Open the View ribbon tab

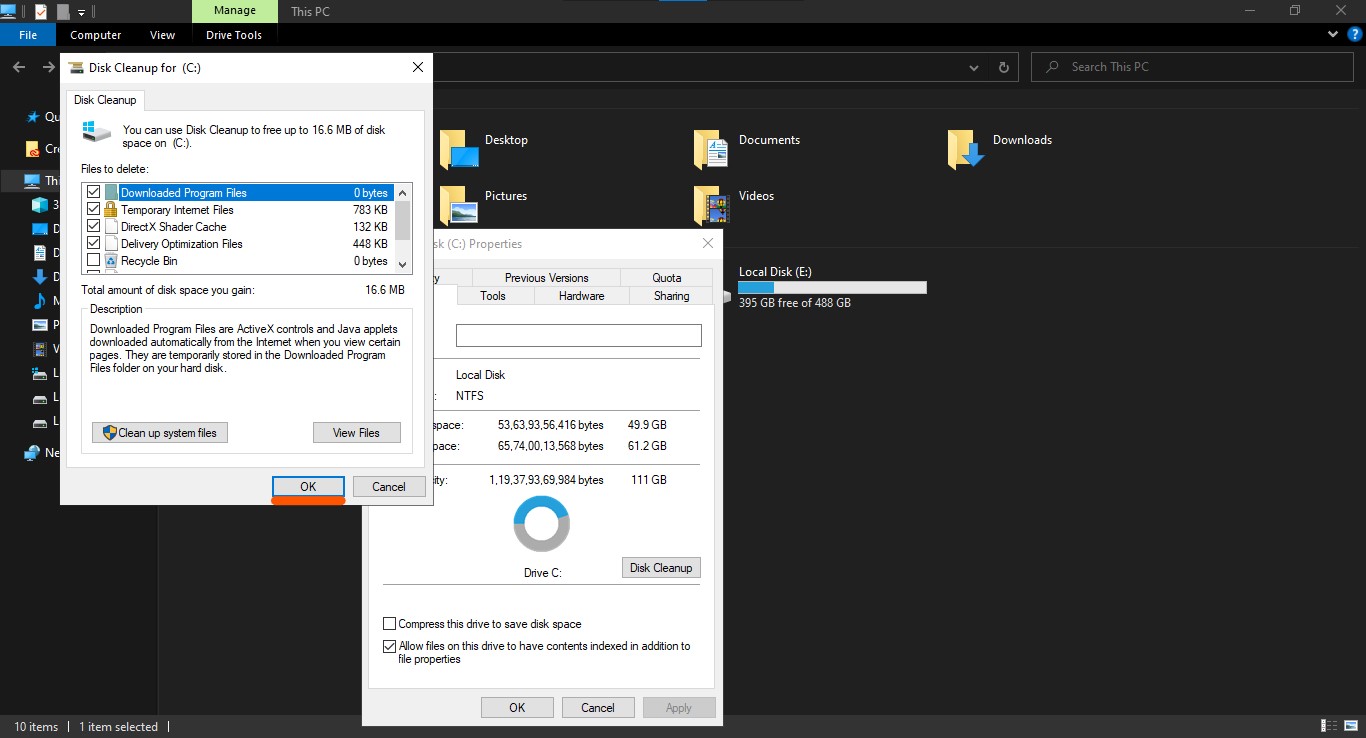click(x=162, y=35)
